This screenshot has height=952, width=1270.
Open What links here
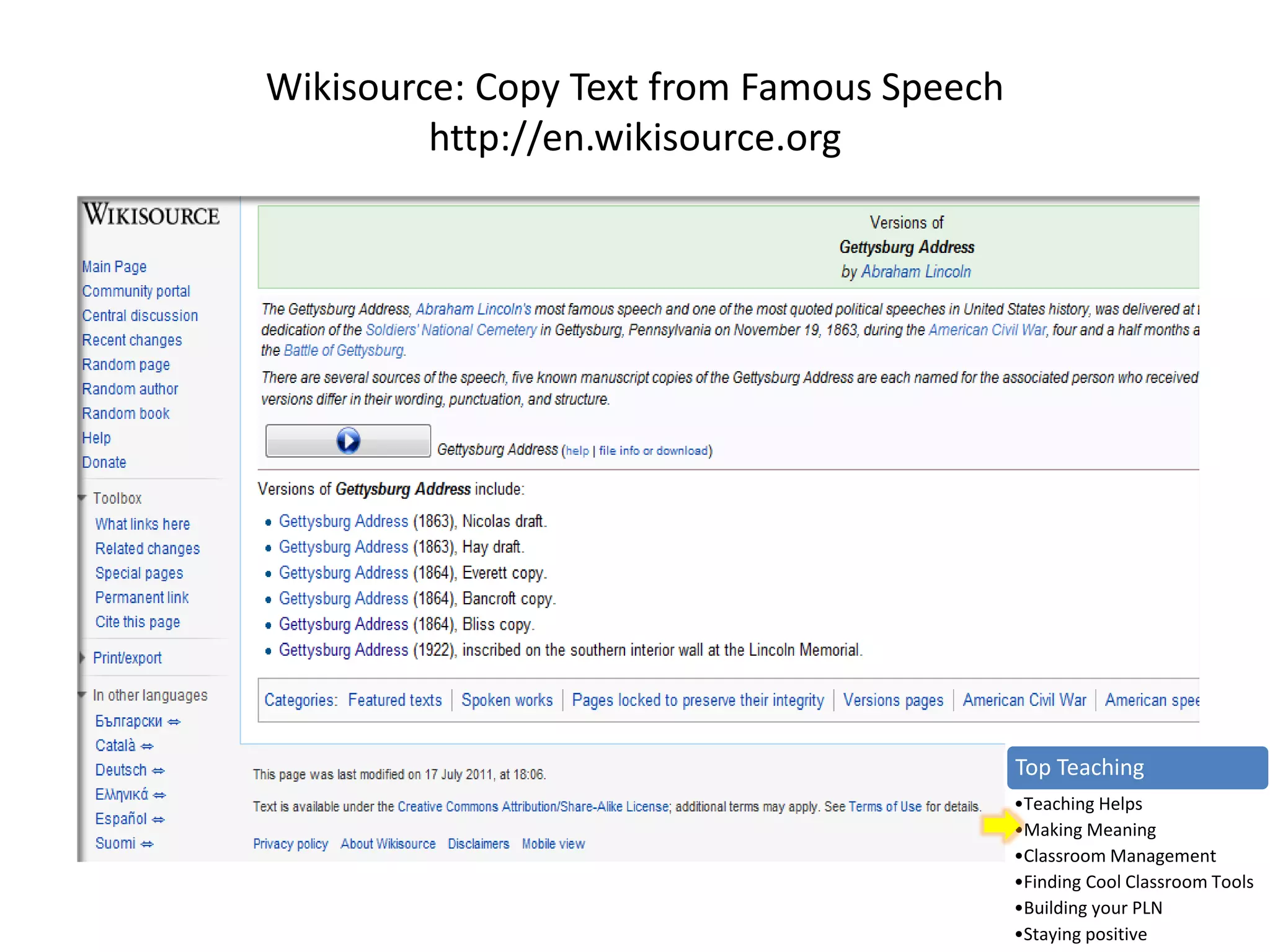tap(143, 524)
